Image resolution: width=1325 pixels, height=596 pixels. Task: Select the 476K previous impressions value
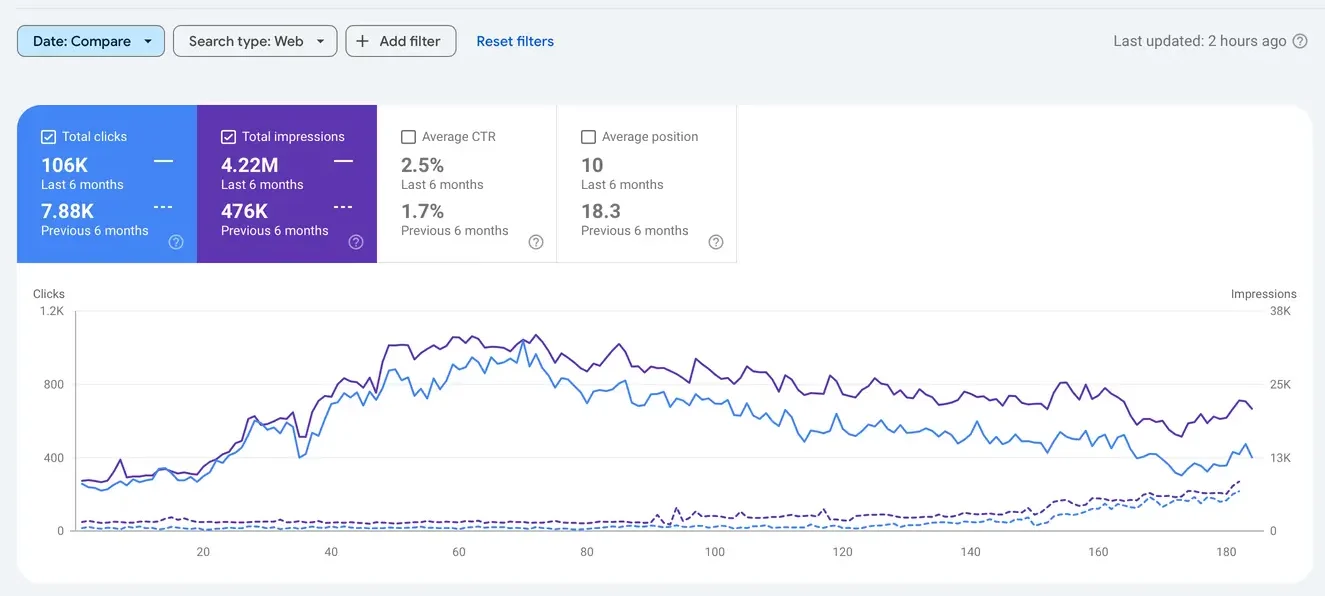click(245, 211)
